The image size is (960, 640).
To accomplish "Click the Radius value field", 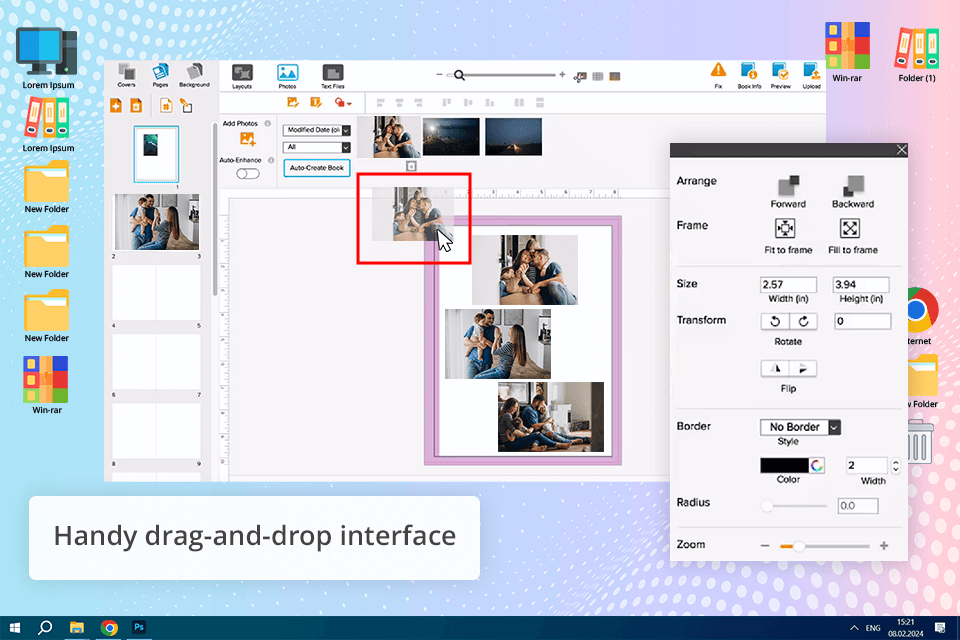I will coord(858,506).
